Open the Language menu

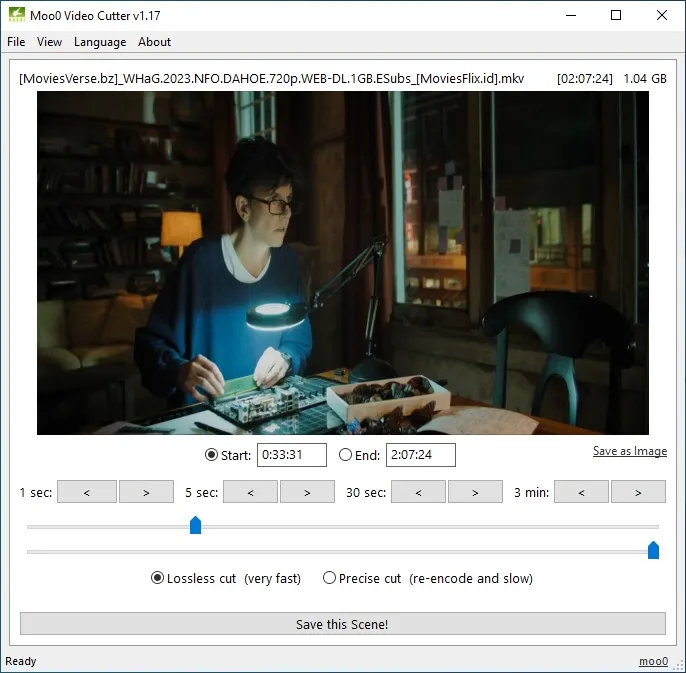(x=100, y=42)
